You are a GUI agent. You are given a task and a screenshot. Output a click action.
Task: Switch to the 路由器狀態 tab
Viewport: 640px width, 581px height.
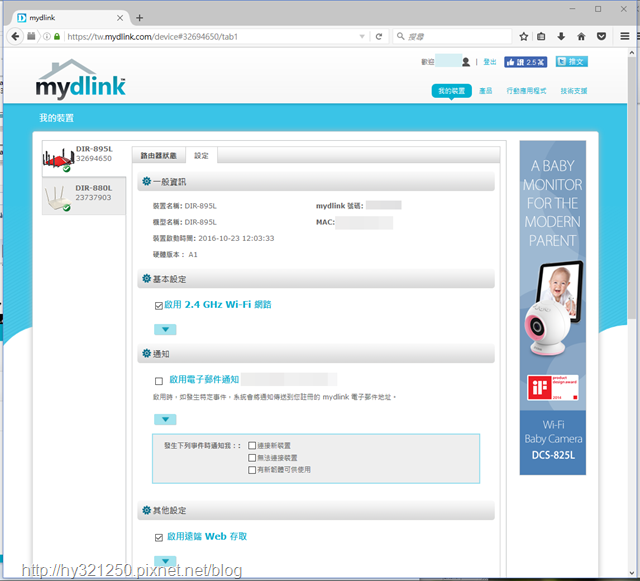coord(159,156)
